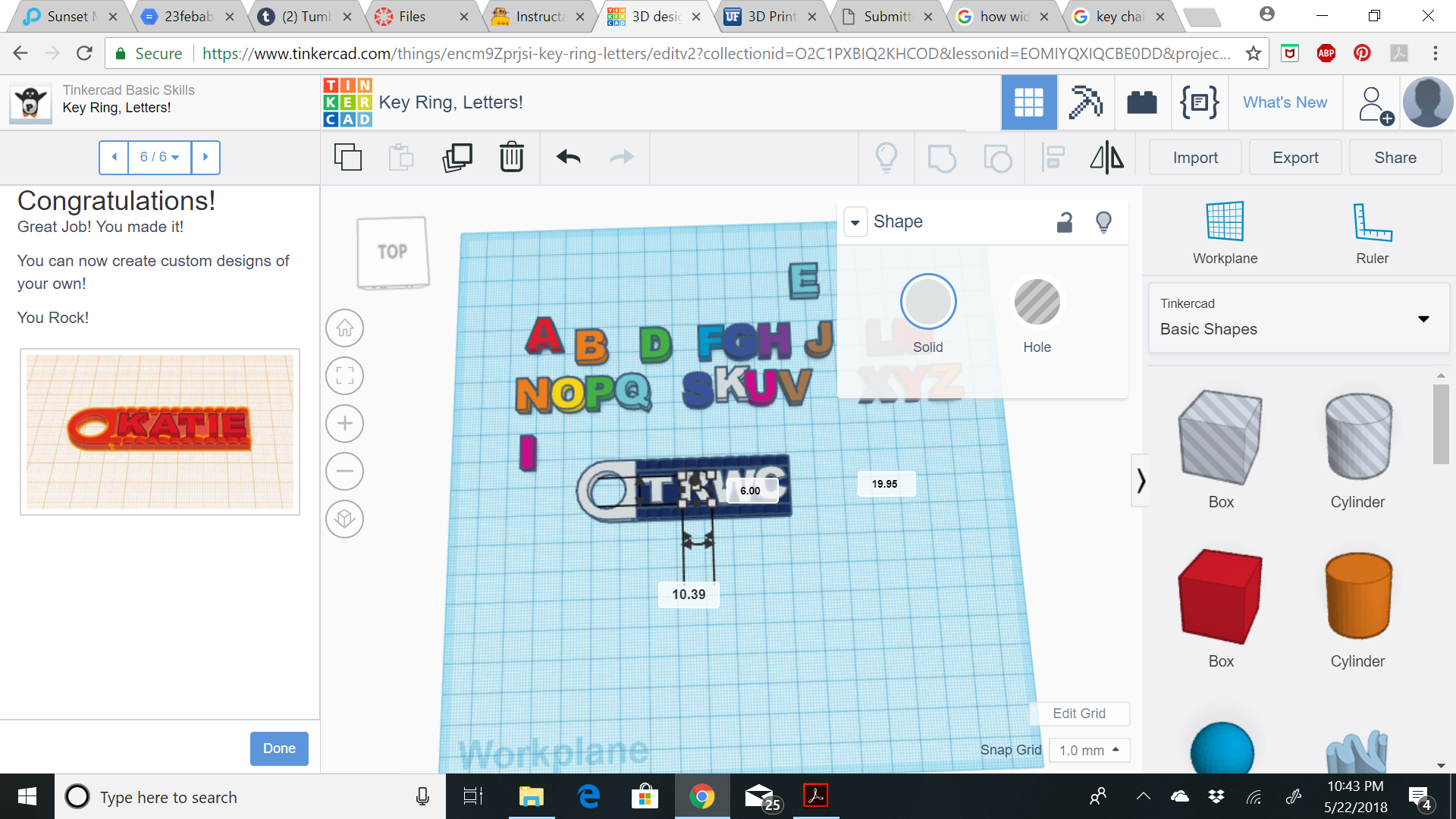Image resolution: width=1456 pixels, height=819 pixels.
Task: Switch to the Submittable browser tab
Action: [x=887, y=16]
